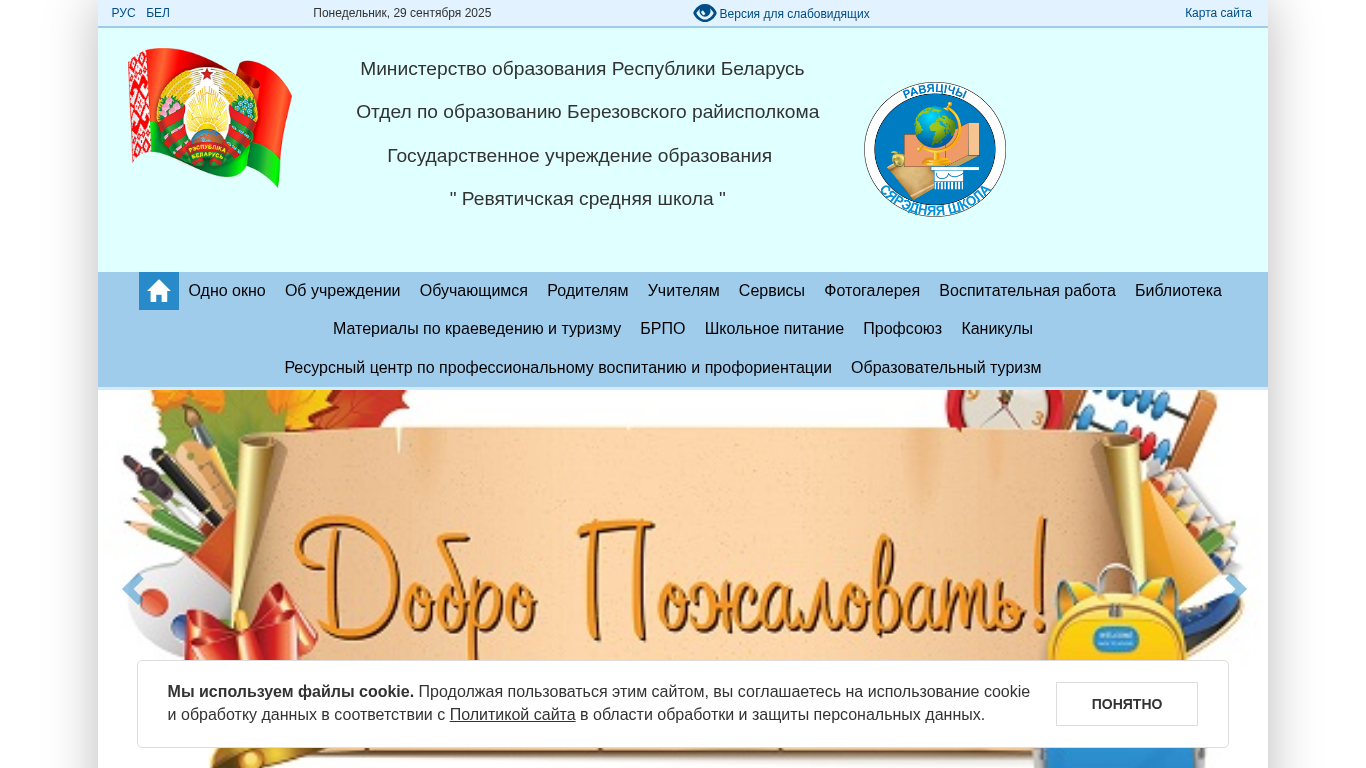Accept cookies with the ПОНЯТНО button
Image resolution: width=1366 pixels, height=768 pixels.
coord(1127,704)
